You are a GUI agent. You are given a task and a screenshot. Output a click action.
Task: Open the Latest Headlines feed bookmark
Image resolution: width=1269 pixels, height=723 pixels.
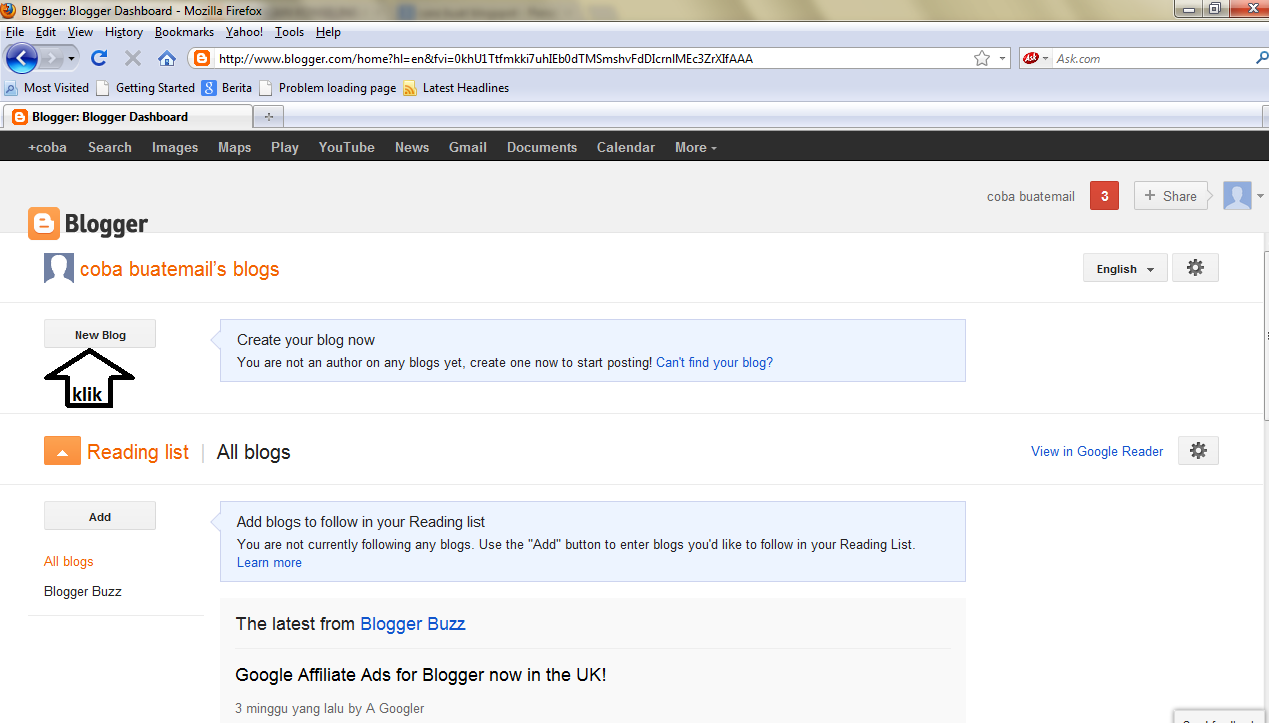(x=456, y=88)
